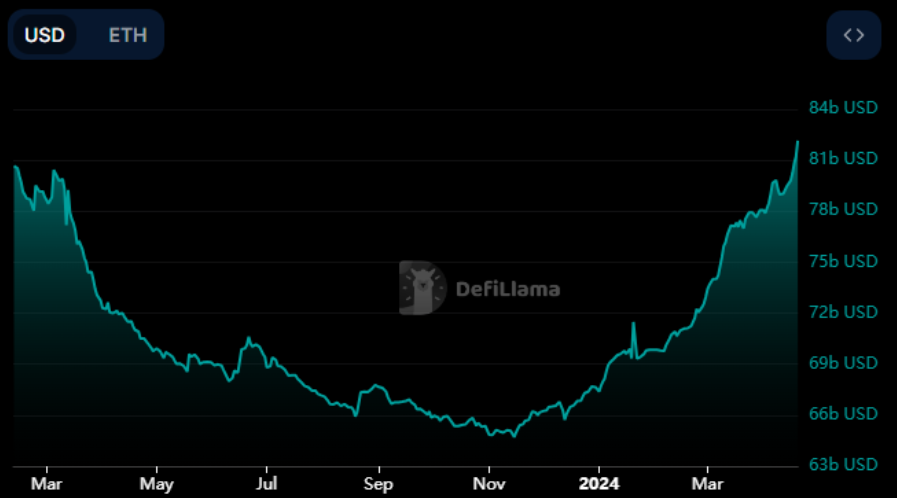Click the Jul label on time axis
Screen dimensions: 897x498
click(x=267, y=484)
